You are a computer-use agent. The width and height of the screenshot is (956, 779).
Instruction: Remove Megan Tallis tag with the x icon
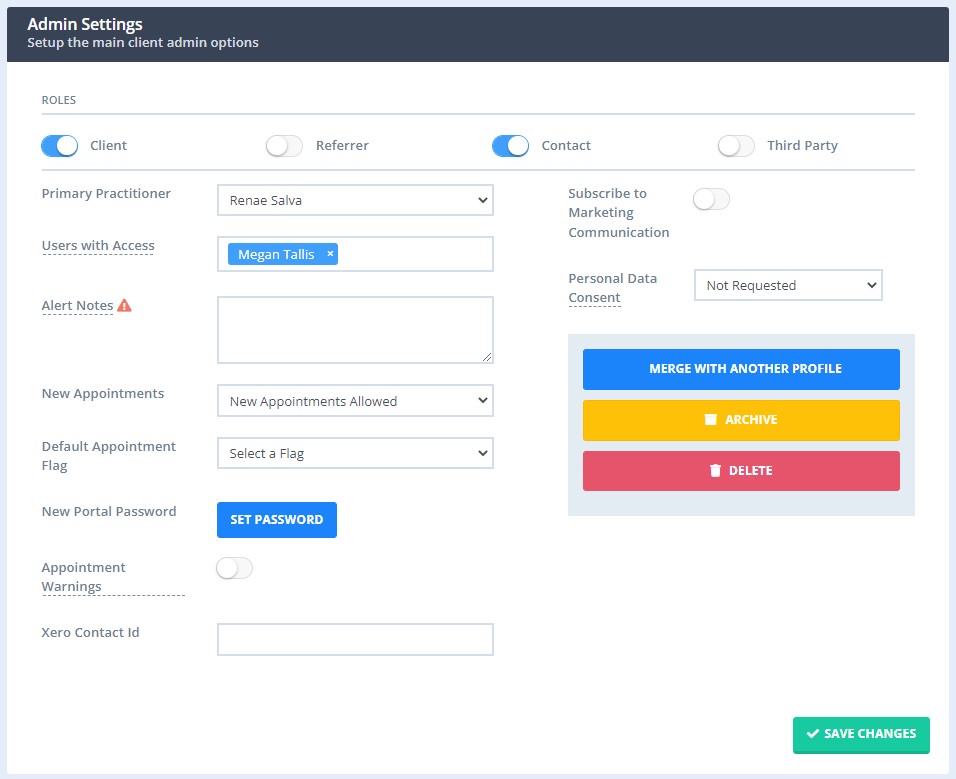330,254
